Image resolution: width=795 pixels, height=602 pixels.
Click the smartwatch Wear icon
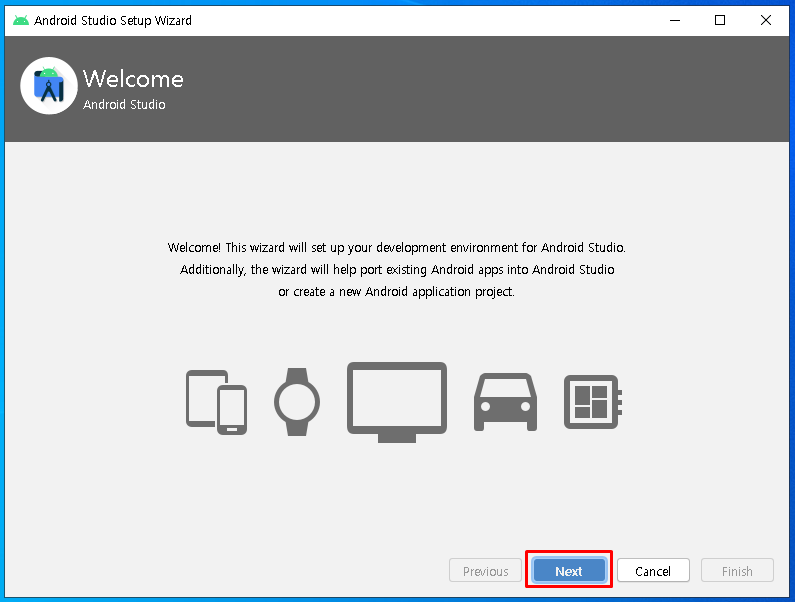(x=297, y=402)
